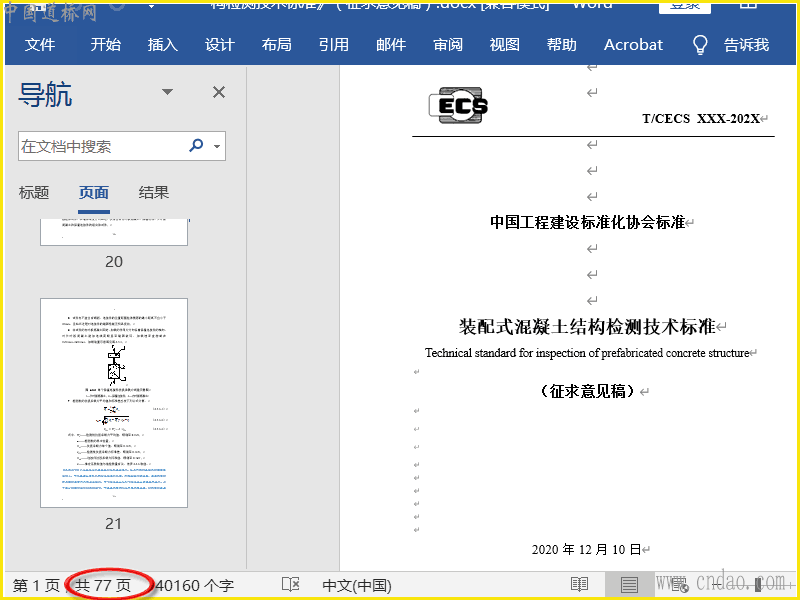Click the 导航 pane title
The image size is (800, 600).
[45, 95]
